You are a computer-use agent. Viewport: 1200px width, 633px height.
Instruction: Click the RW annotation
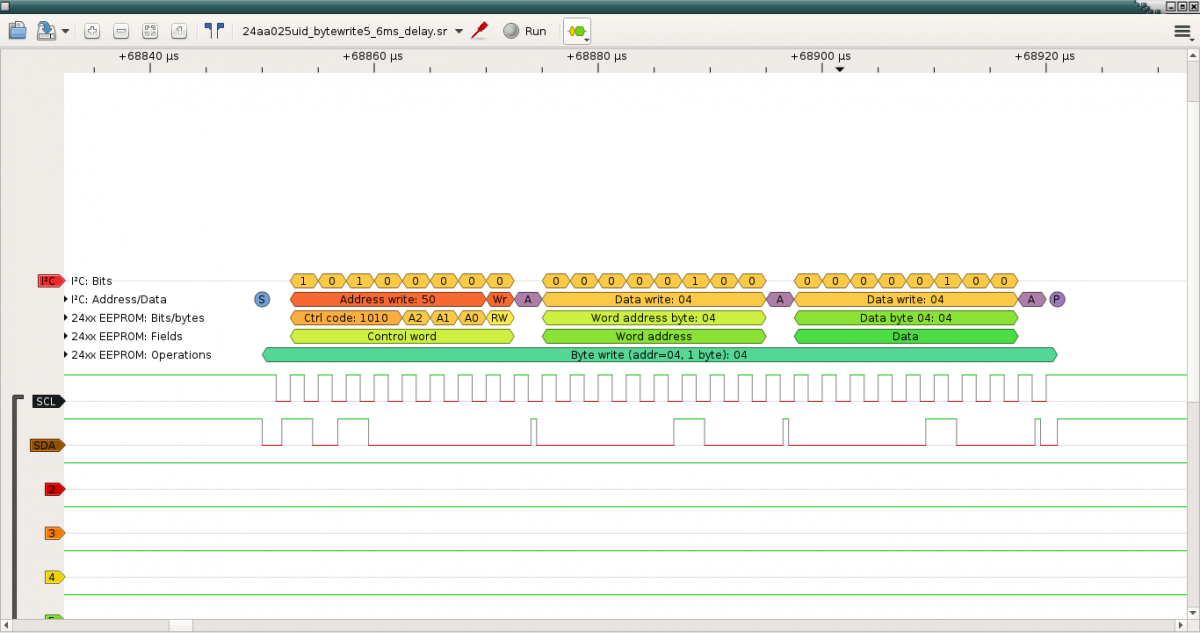pyautogui.click(x=500, y=318)
